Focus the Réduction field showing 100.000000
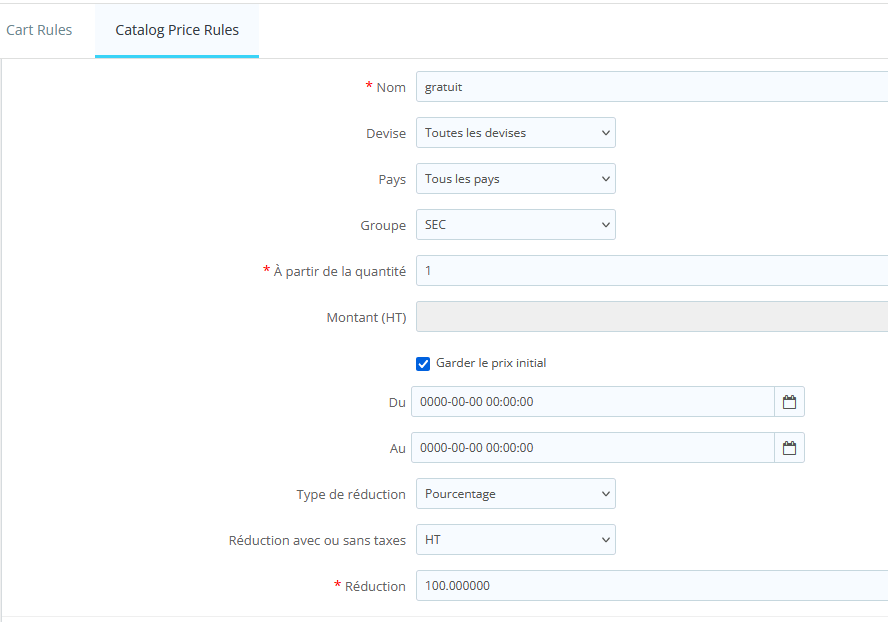This screenshot has width=888, height=622. coord(650,586)
